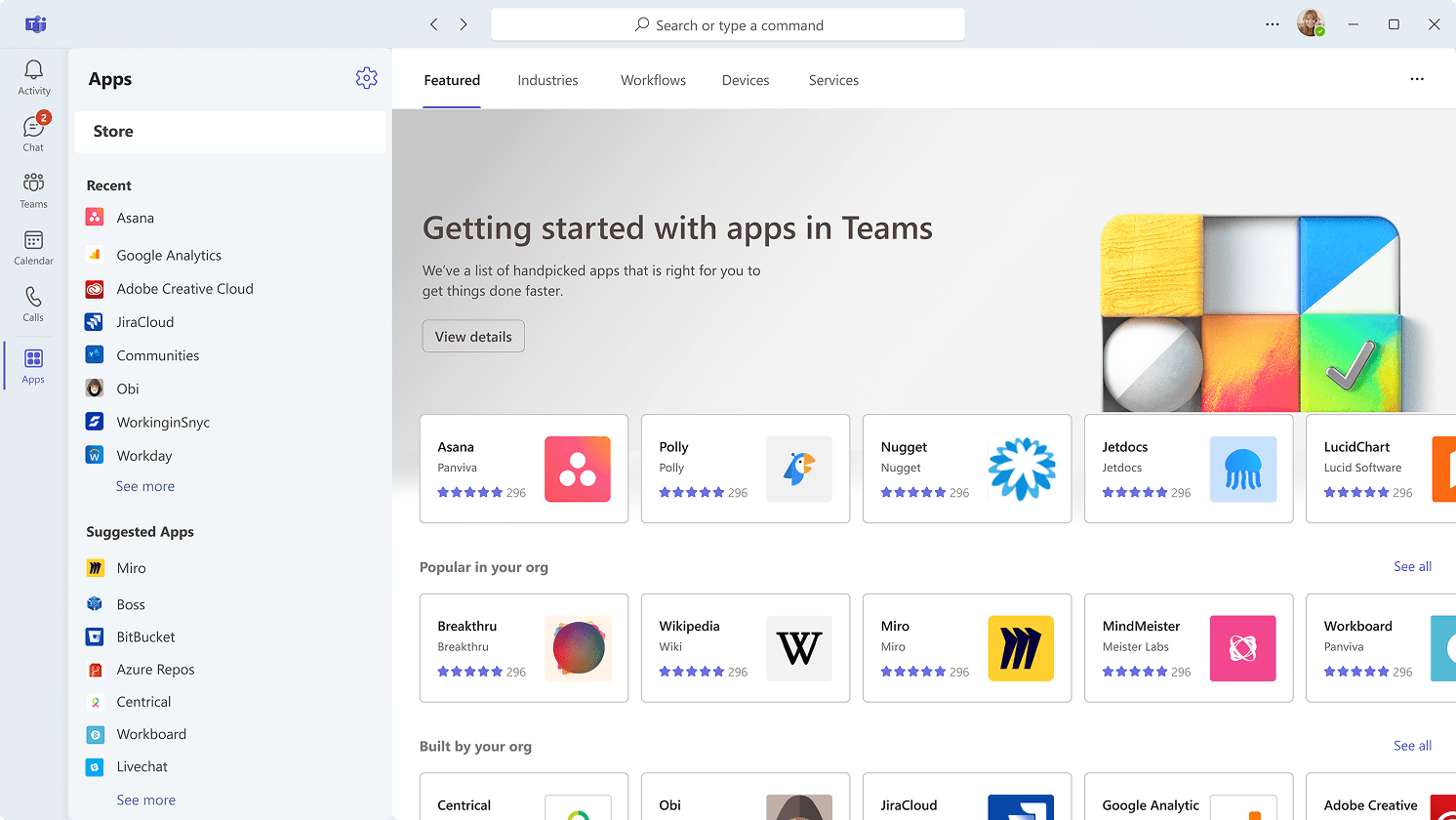Click the back navigation arrow

[434, 24]
